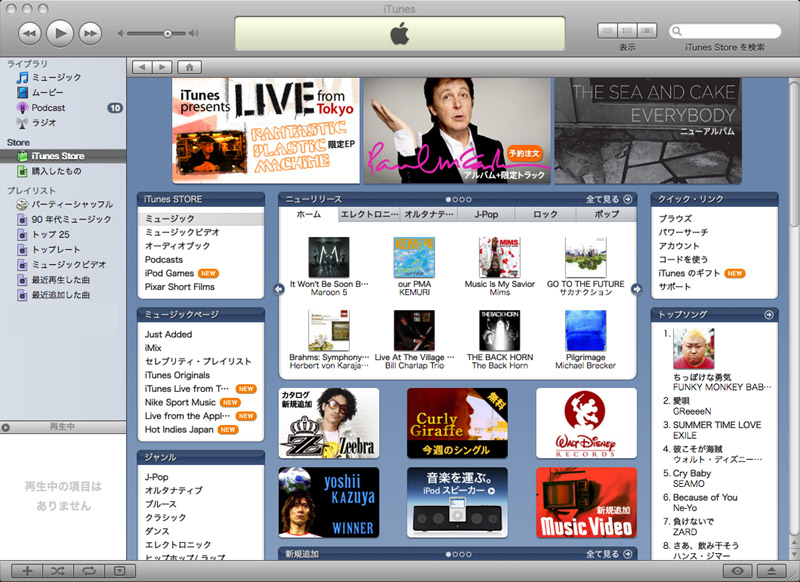
Task: Toggle shuffle playback in the bottom bar
Action: [58, 571]
